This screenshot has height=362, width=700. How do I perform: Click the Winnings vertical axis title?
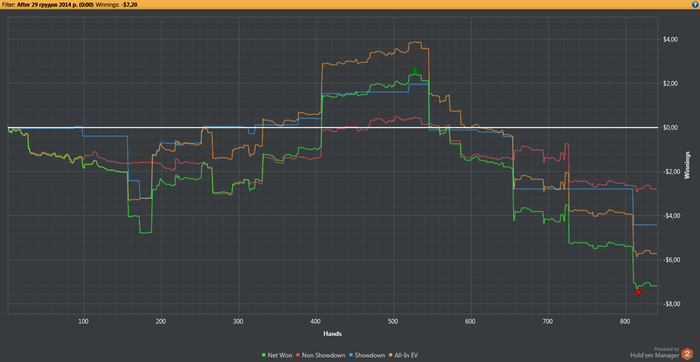[687, 166]
